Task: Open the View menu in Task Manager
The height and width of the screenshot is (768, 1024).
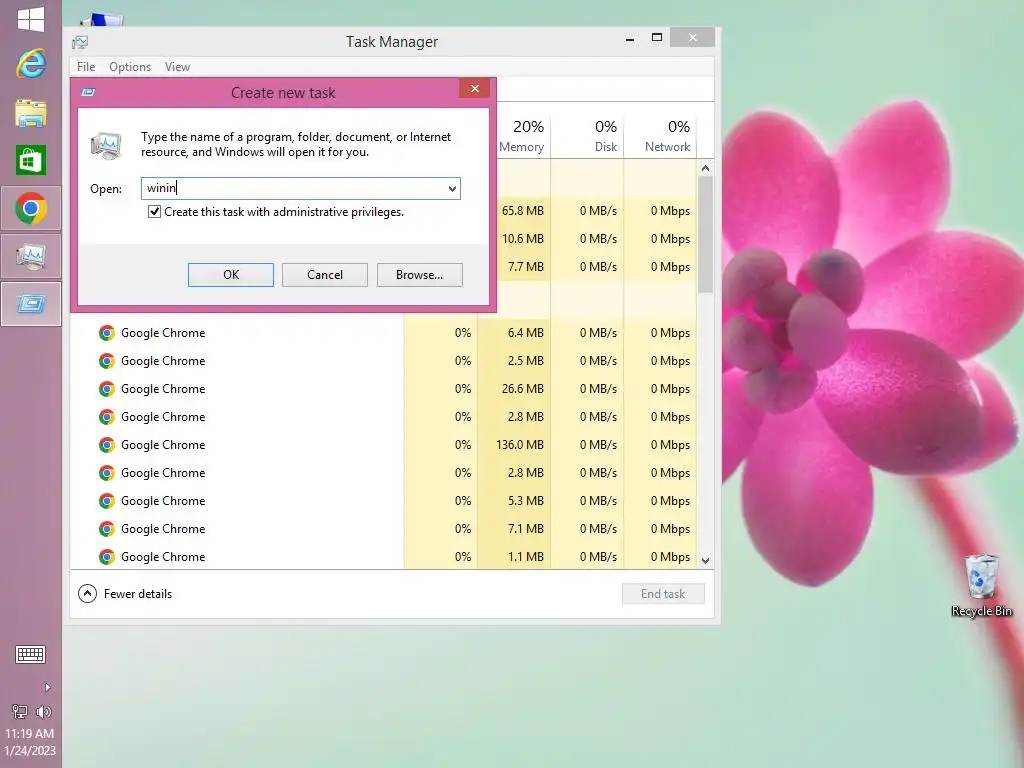Action: click(177, 67)
